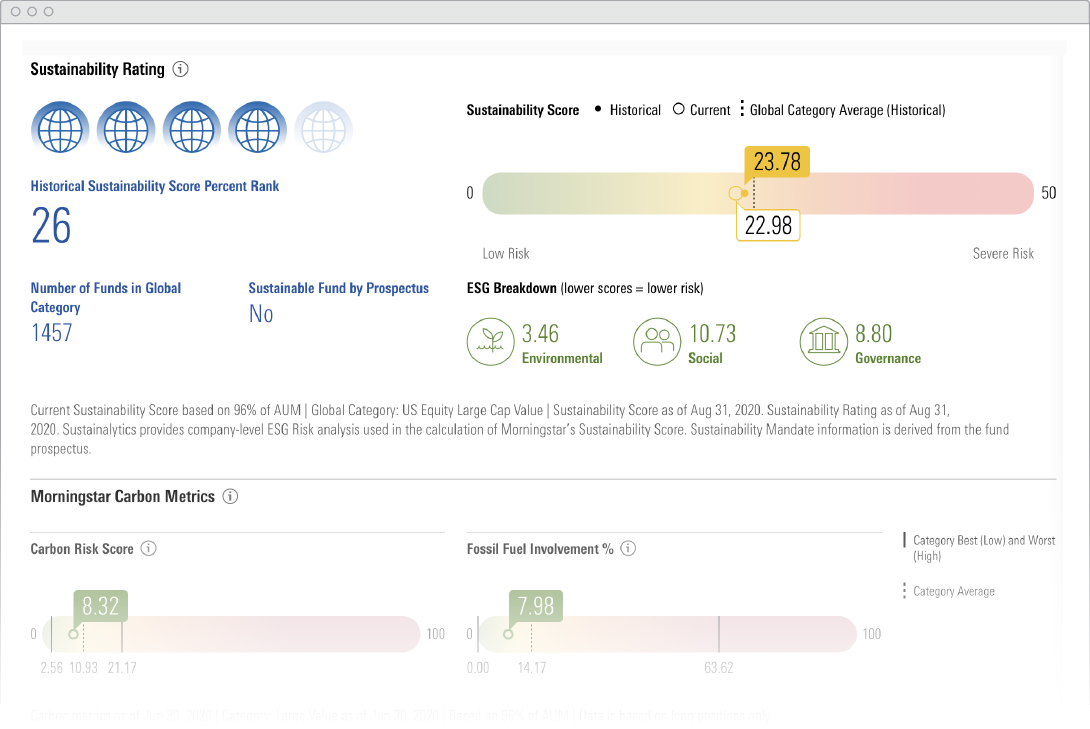Screen dimensions: 1090x729
Task: Click the Environmental plant icon
Action: tap(490, 341)
